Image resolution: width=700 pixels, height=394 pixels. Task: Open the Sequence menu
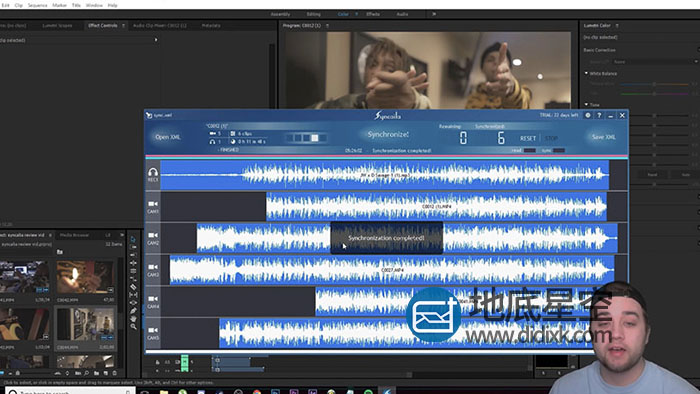[x=38, y=5]
